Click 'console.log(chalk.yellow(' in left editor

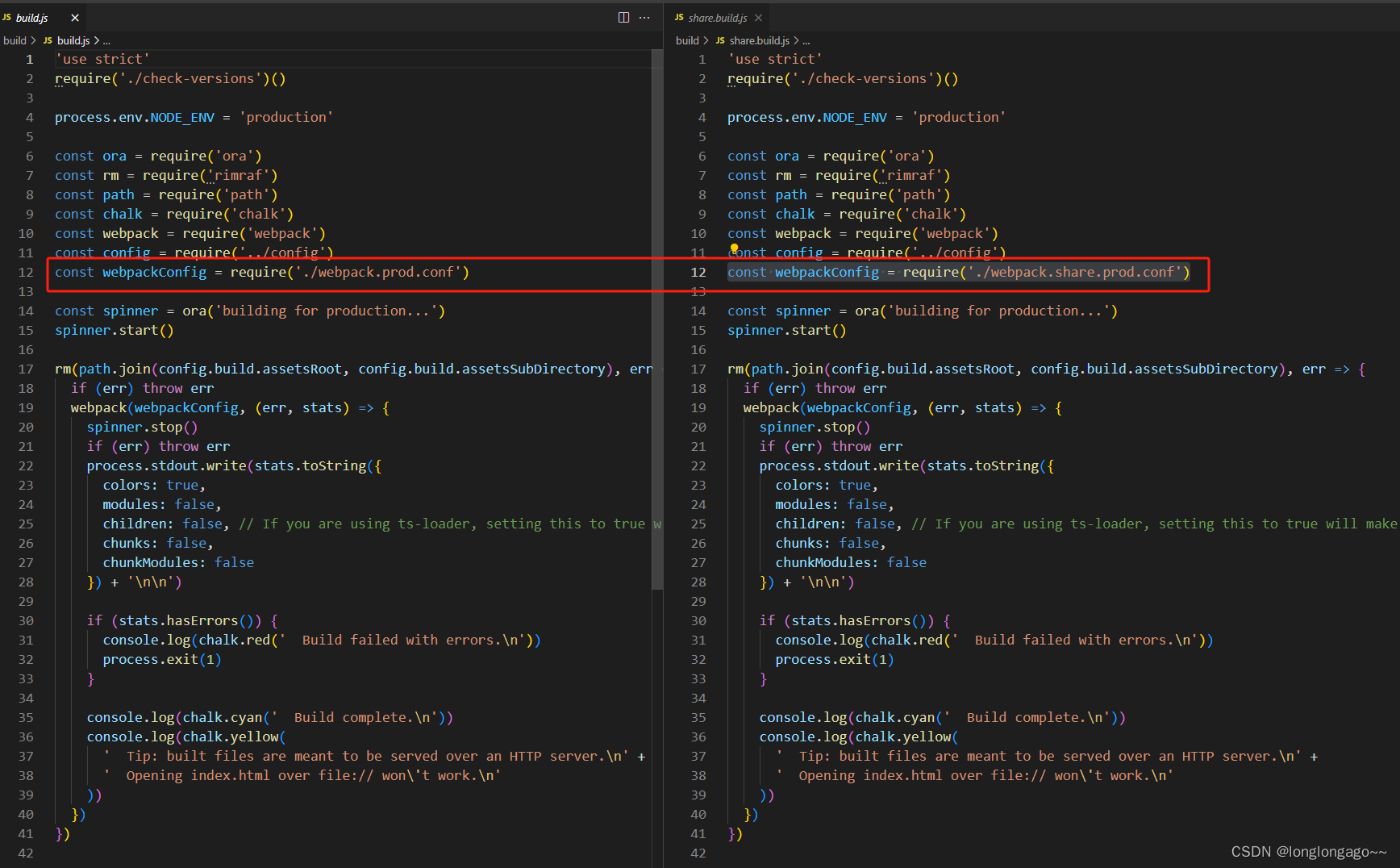coord(186,737)
